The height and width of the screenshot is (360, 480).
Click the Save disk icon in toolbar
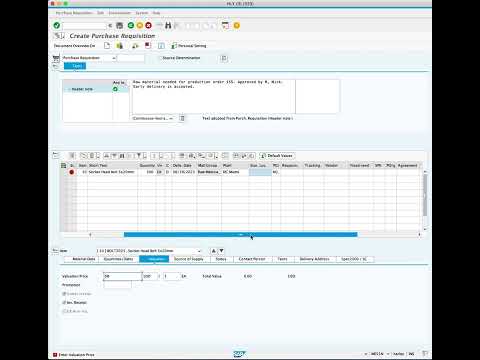tap(119, 25)
